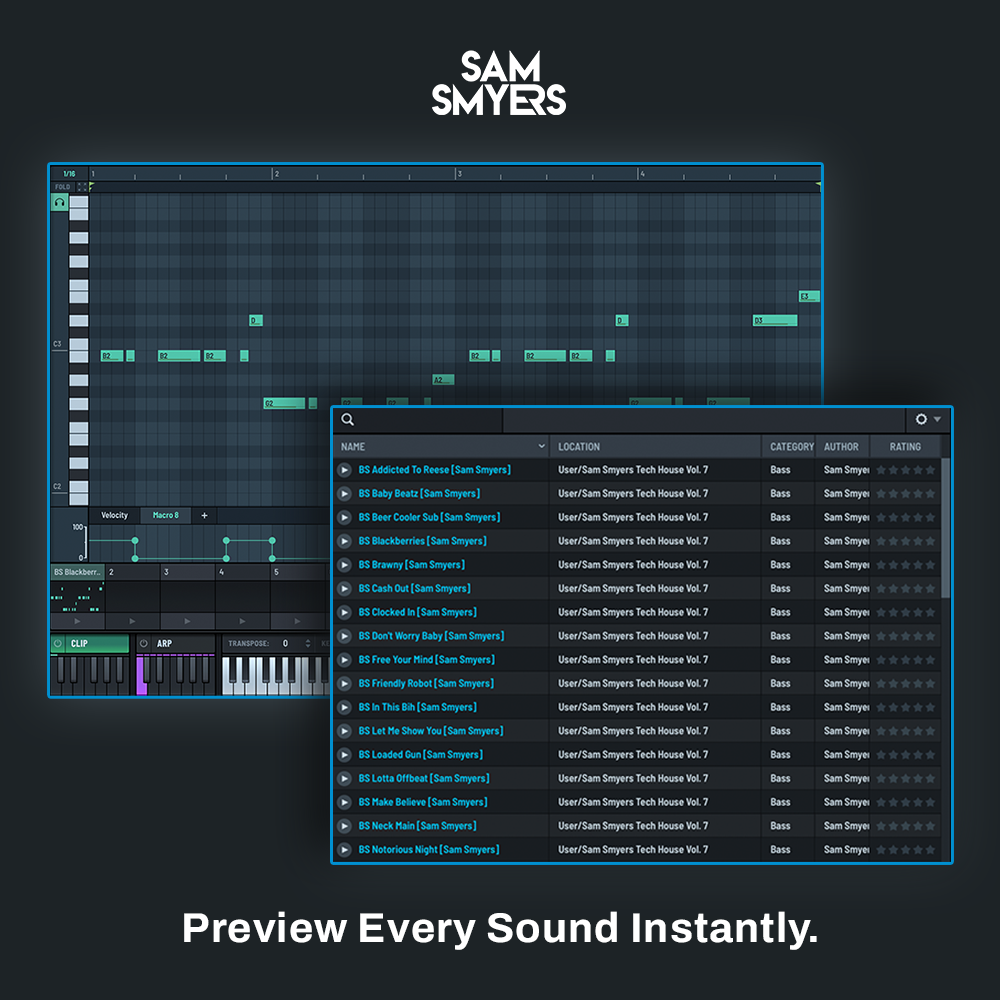Viewport: 1000px width, 1000px height.
Task: Preview BS Friendly Robot with its play icon
Action: tap(344, 684)
